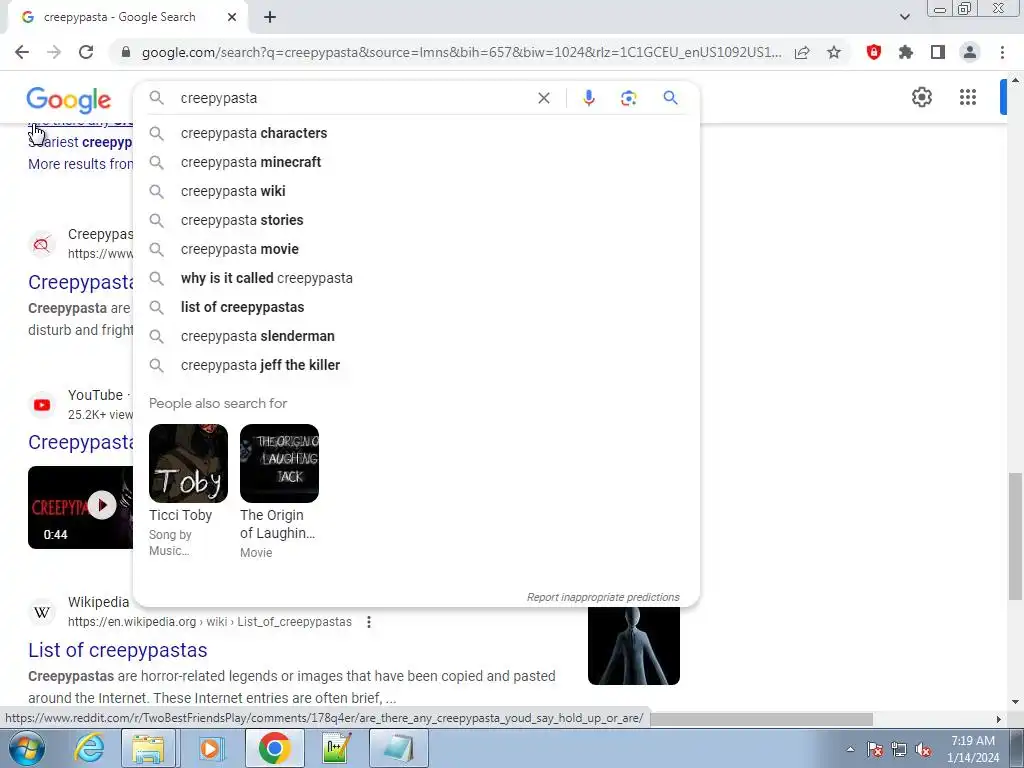This screenshot has width=1024, height=768.
Task: Choose suggestion creepypasta minecraft
Action: click(x=417, y=162)
